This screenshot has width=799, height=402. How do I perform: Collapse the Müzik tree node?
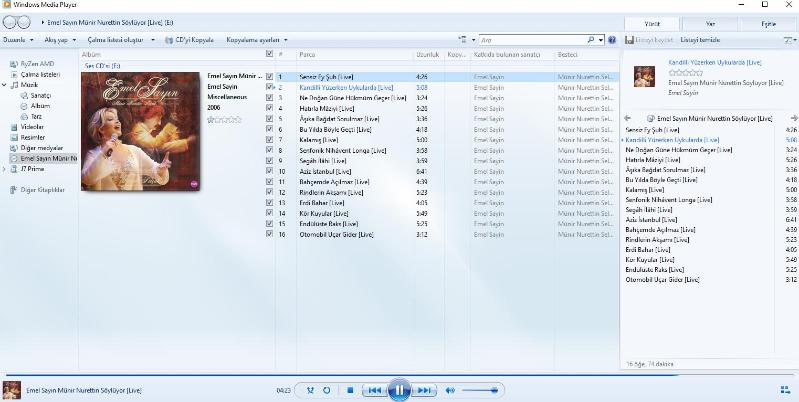click(x=5, y=85)
